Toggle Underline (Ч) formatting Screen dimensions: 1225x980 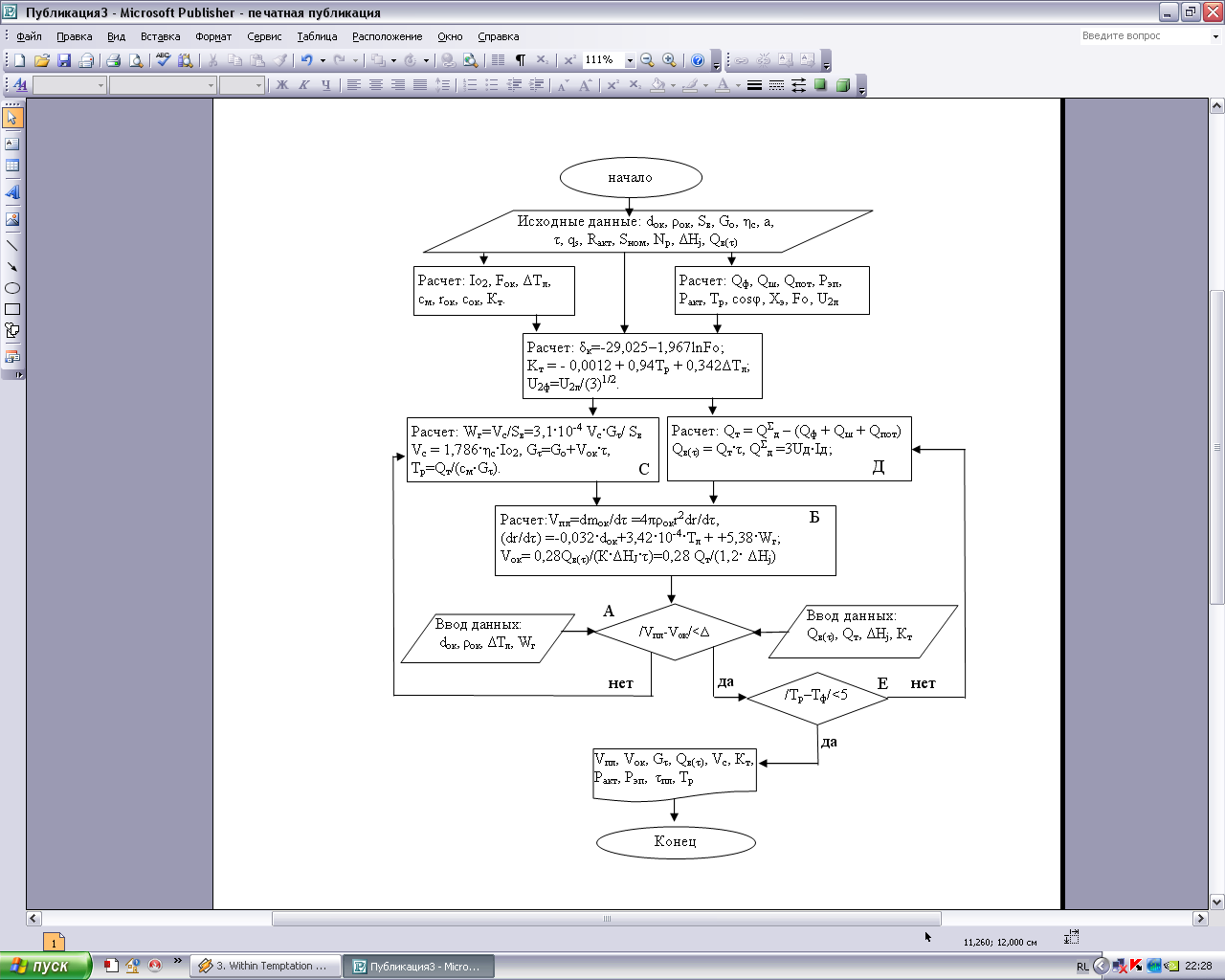tap(326, 85)
